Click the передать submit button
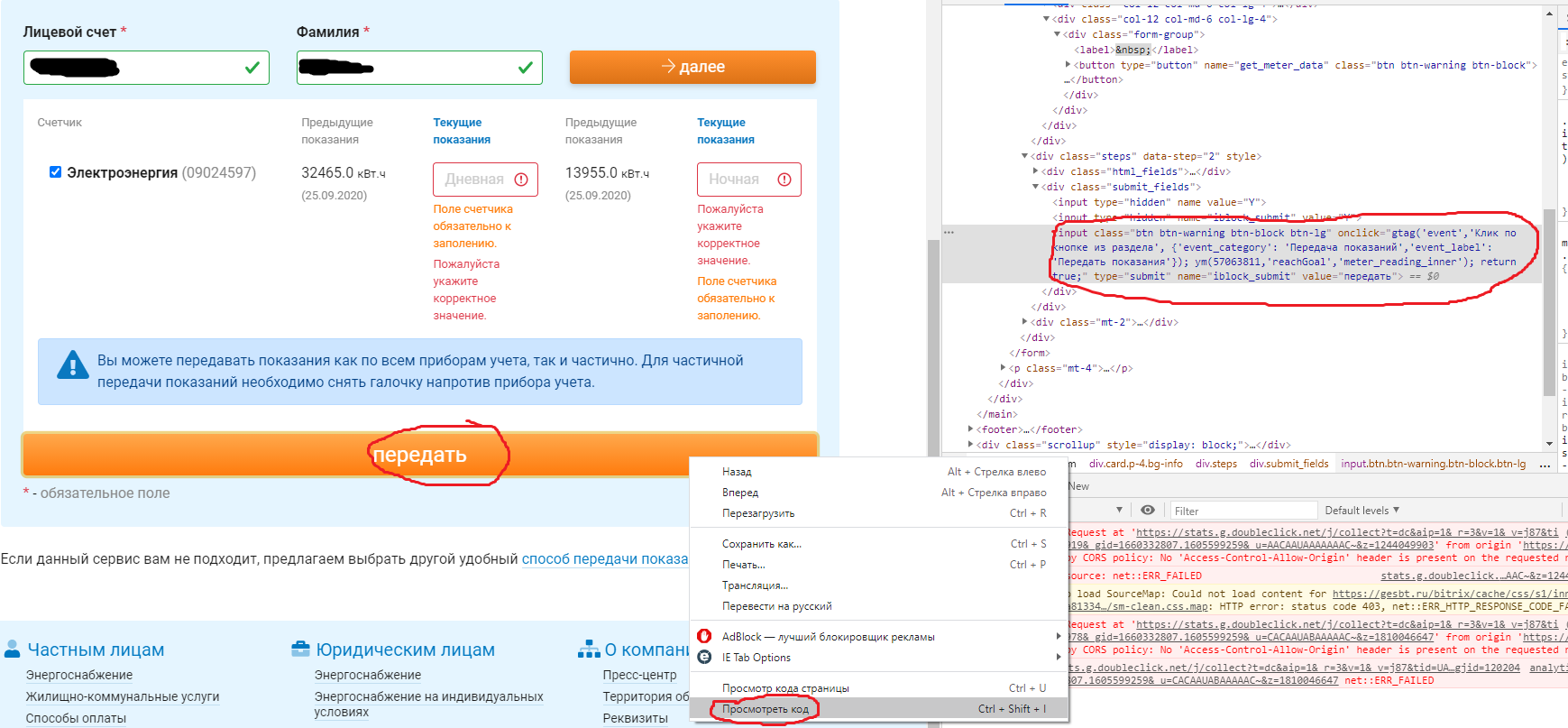This screenshot has height=728, width=1568. click(x=420, y=455)
